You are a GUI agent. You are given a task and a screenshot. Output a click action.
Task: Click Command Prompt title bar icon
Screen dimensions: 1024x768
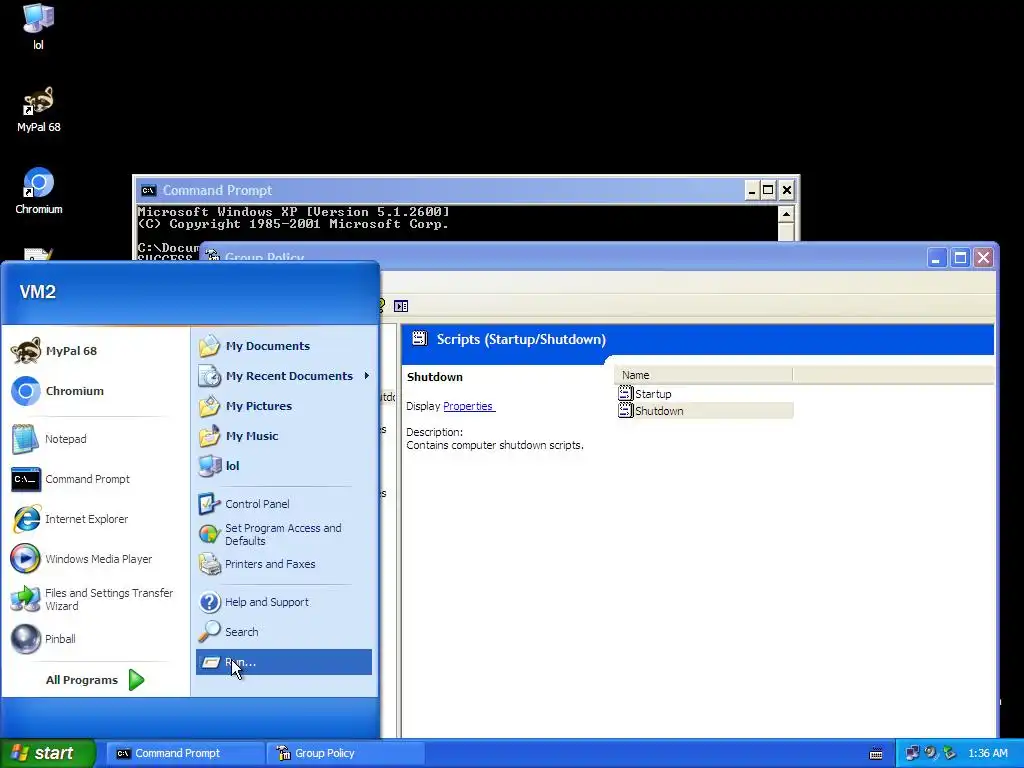149,190
